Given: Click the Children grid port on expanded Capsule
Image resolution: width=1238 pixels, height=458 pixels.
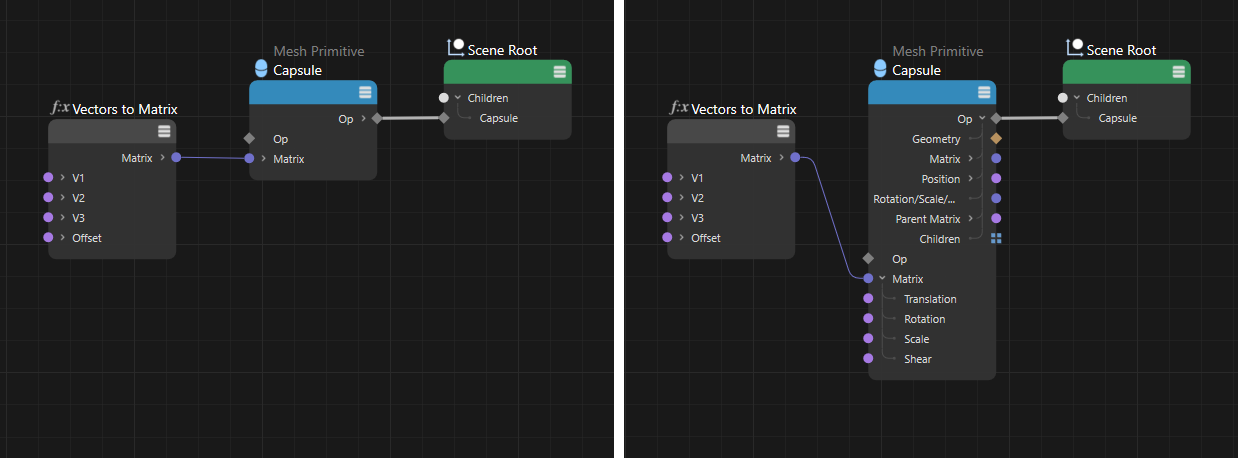Looking at the screenshot, I should pos(996,238).
